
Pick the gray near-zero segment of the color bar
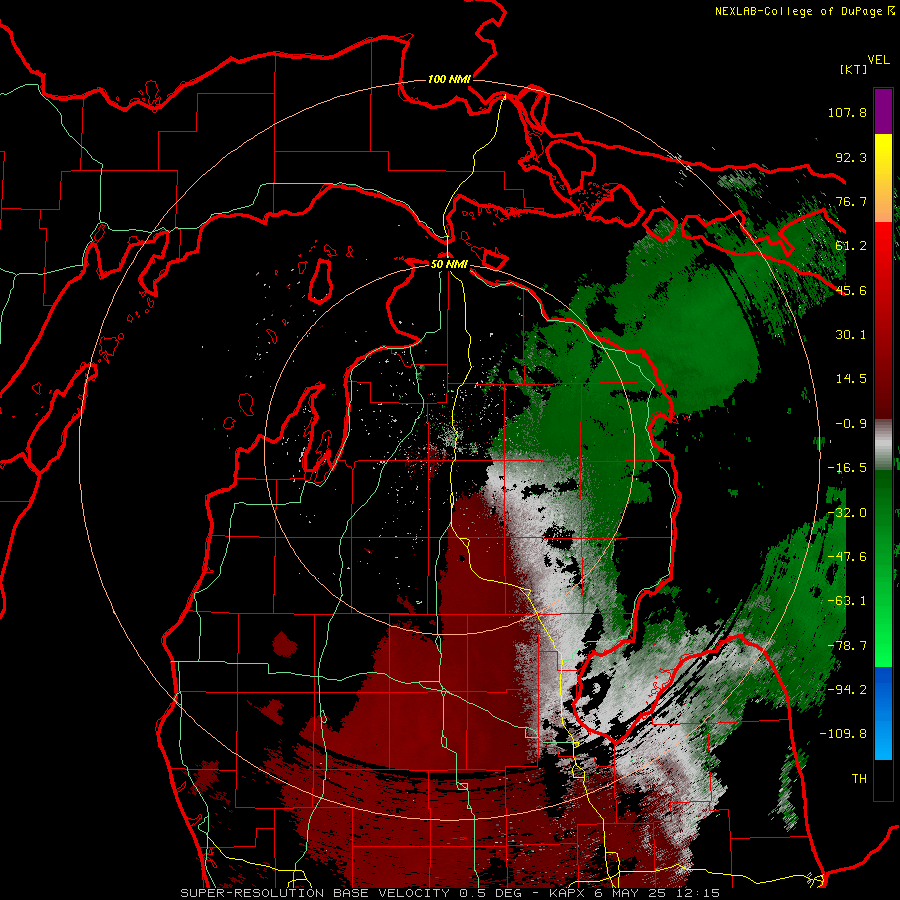click(883, 443)
